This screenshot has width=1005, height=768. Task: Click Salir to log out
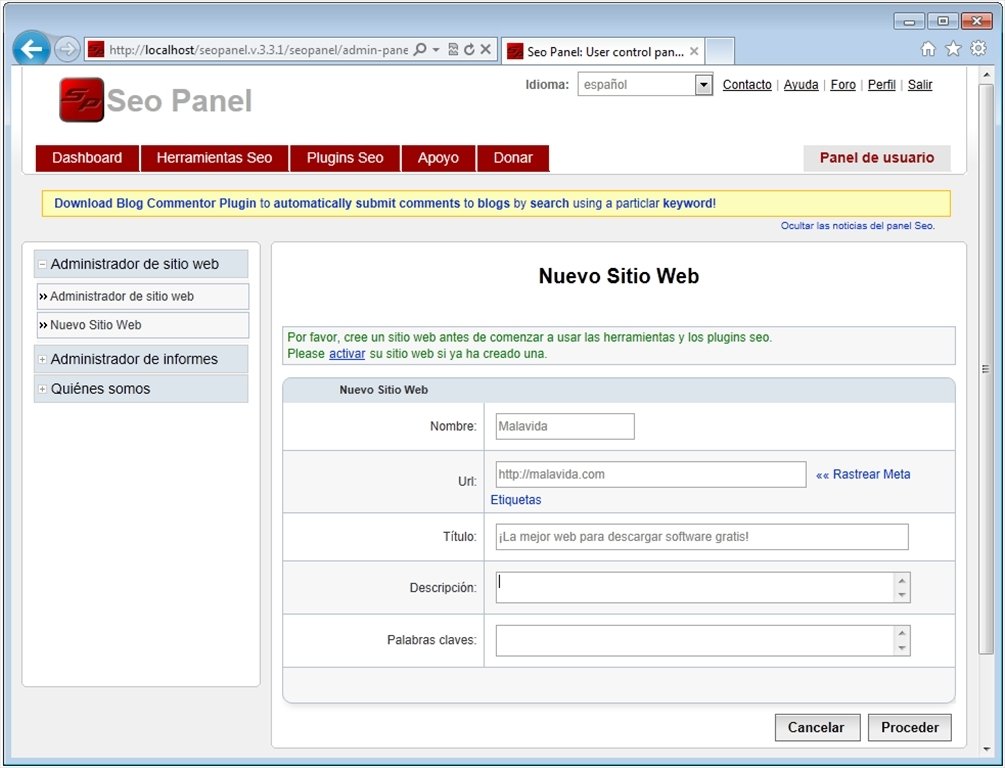pyautogui.click(x=920, y=85)
